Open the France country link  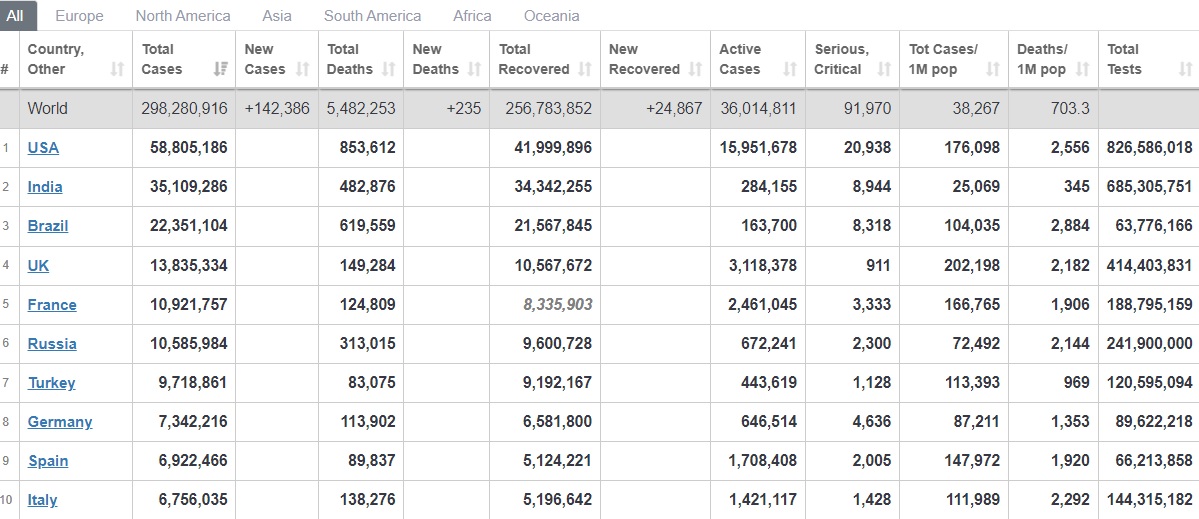point(52,305)
